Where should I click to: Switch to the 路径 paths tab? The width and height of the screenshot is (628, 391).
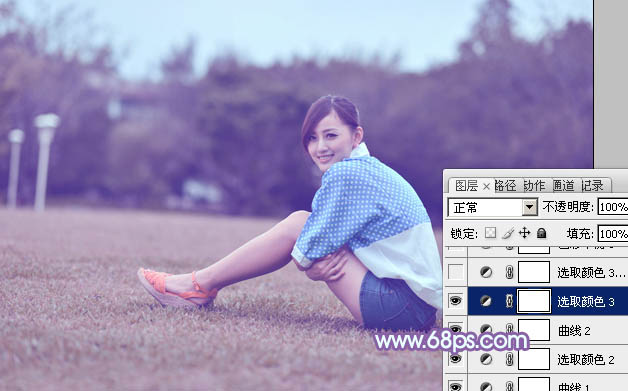[x=505, y=185]
